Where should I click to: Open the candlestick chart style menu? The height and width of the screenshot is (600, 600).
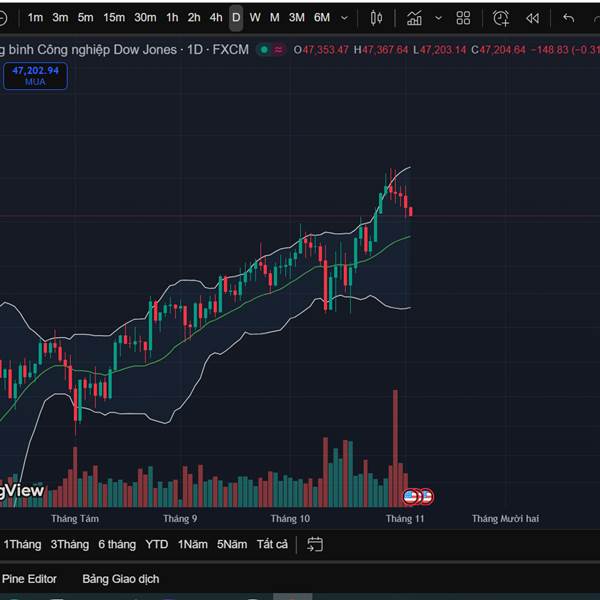point(376,18)
